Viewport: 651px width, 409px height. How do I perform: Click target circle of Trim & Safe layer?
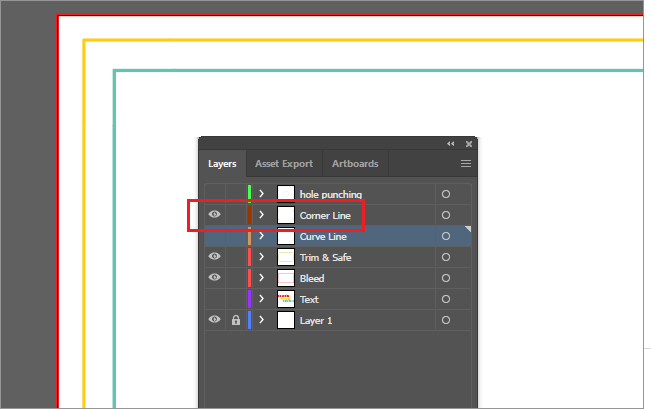pyautogui.click(x=446, y=257)
